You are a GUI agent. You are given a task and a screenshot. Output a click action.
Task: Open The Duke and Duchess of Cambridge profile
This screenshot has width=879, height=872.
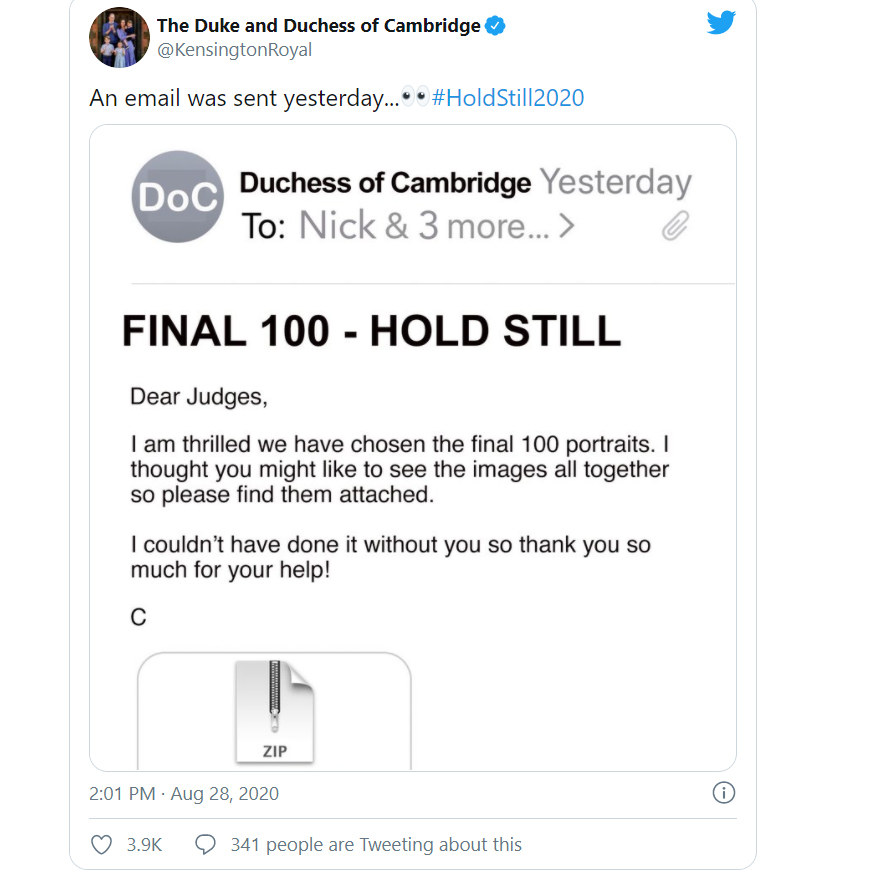[318, 26]
